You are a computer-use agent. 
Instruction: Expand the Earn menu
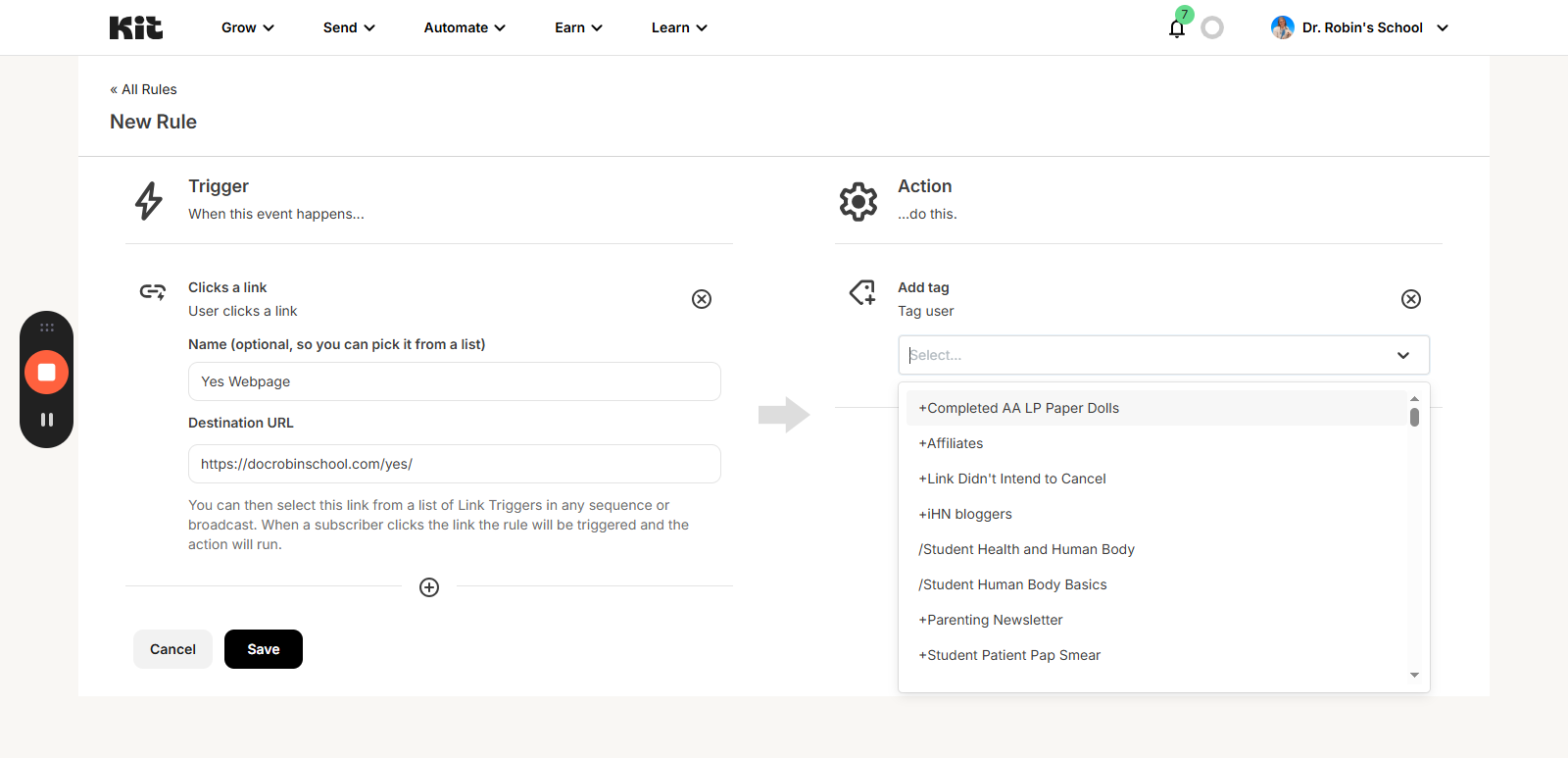coord(578,27)
